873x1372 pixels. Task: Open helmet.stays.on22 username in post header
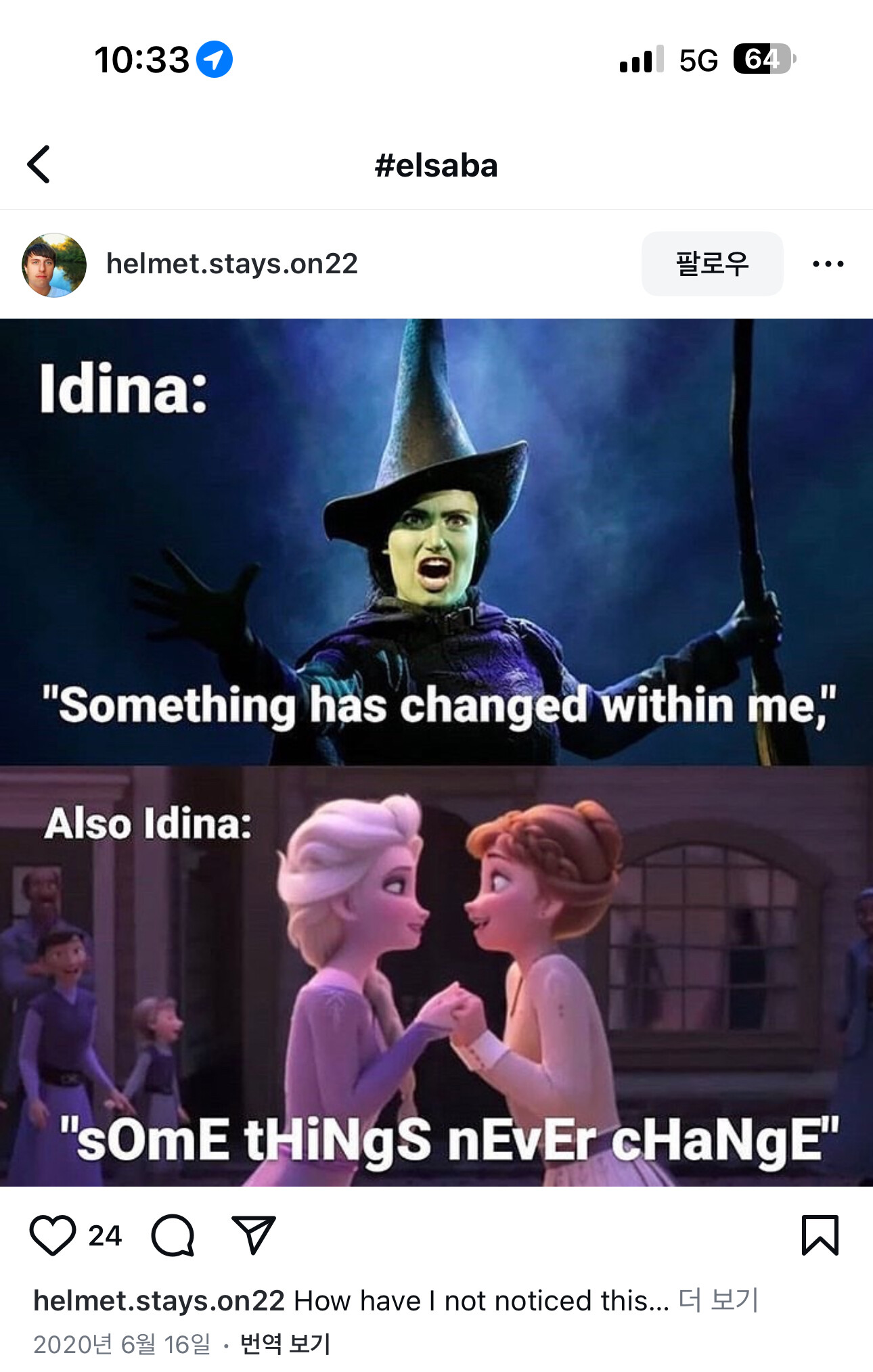pos(232,264)
